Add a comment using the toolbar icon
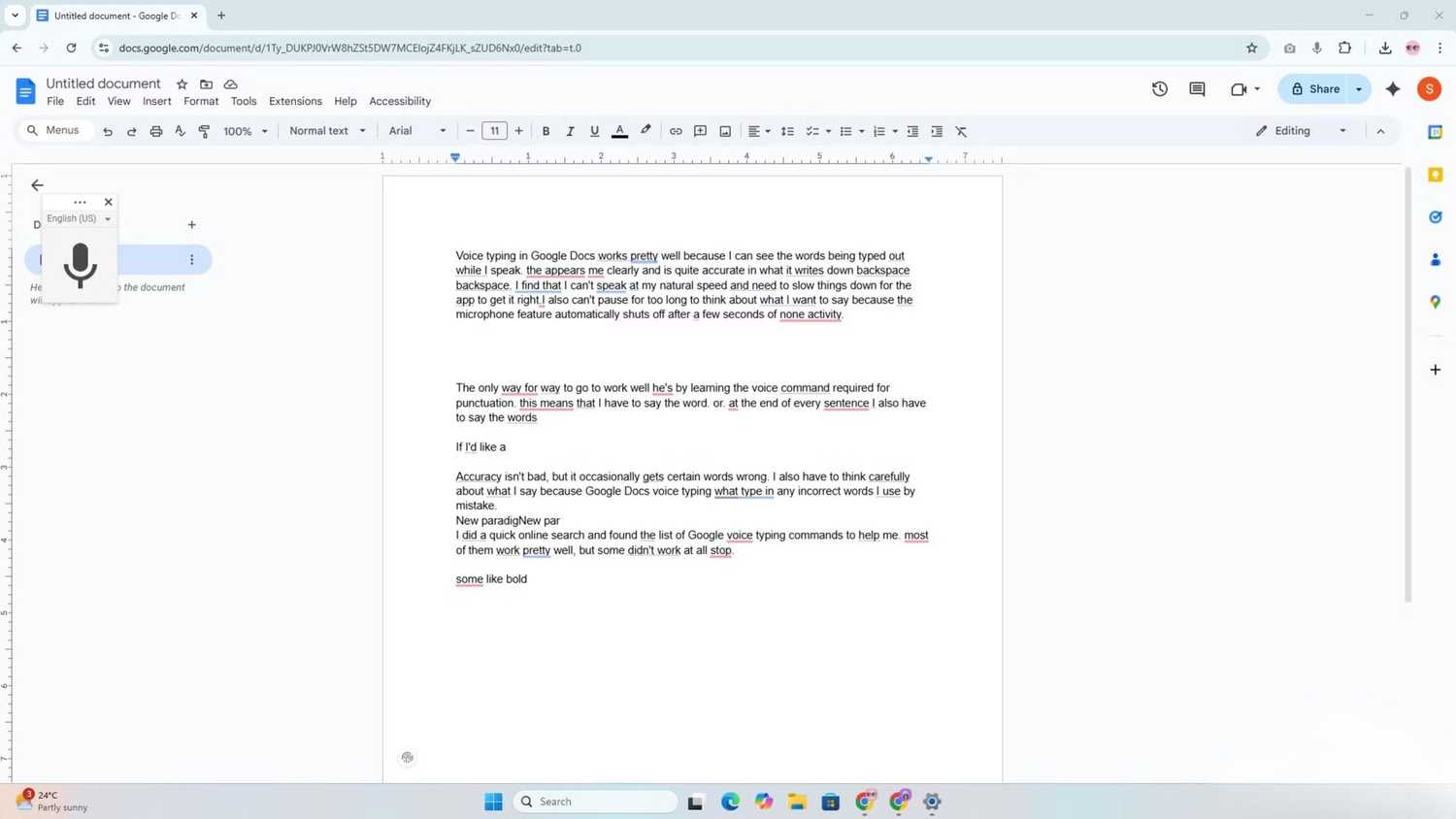The height and width of the screenshot is (819, 1456). pos(700,130)
